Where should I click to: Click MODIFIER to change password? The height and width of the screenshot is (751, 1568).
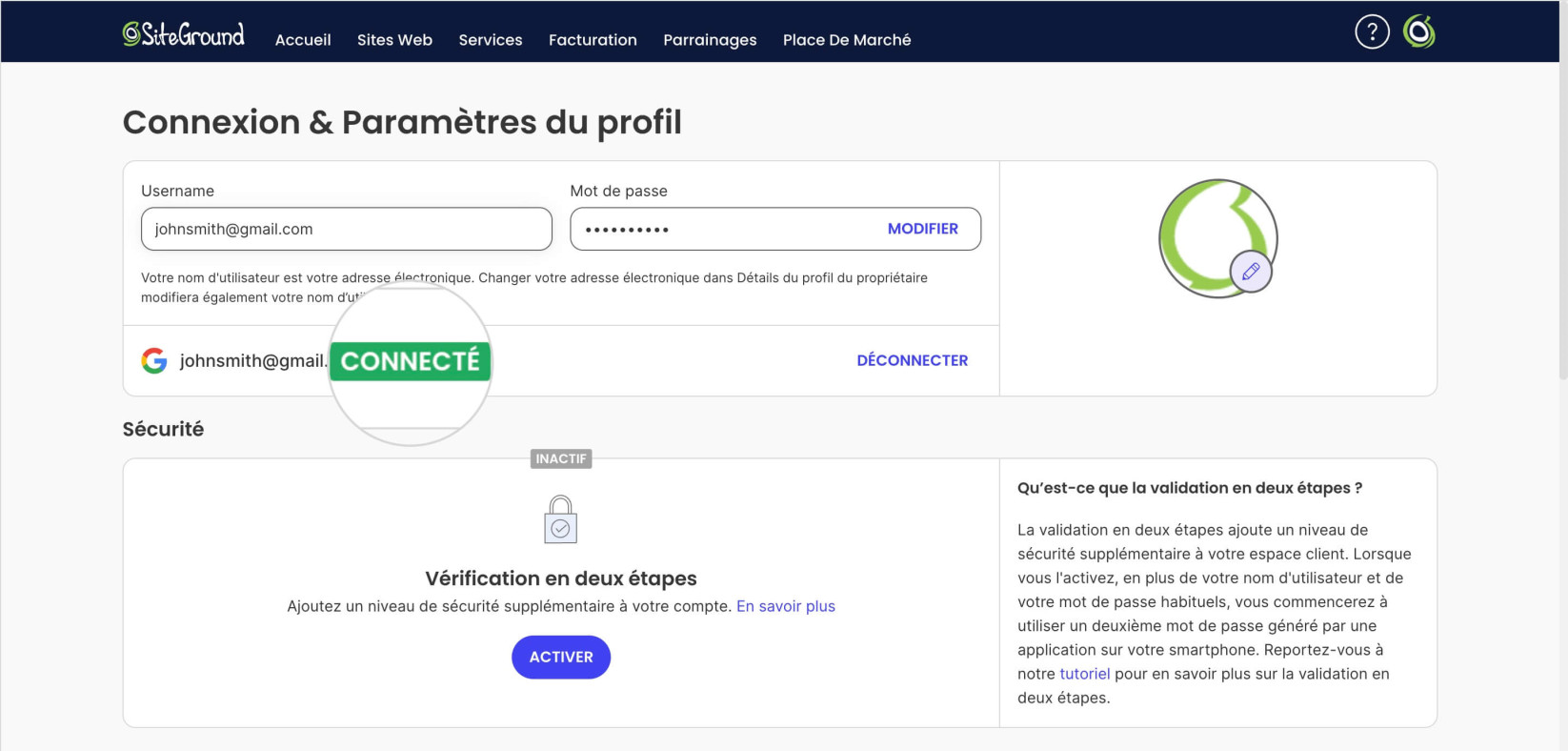tap(922, 229)
